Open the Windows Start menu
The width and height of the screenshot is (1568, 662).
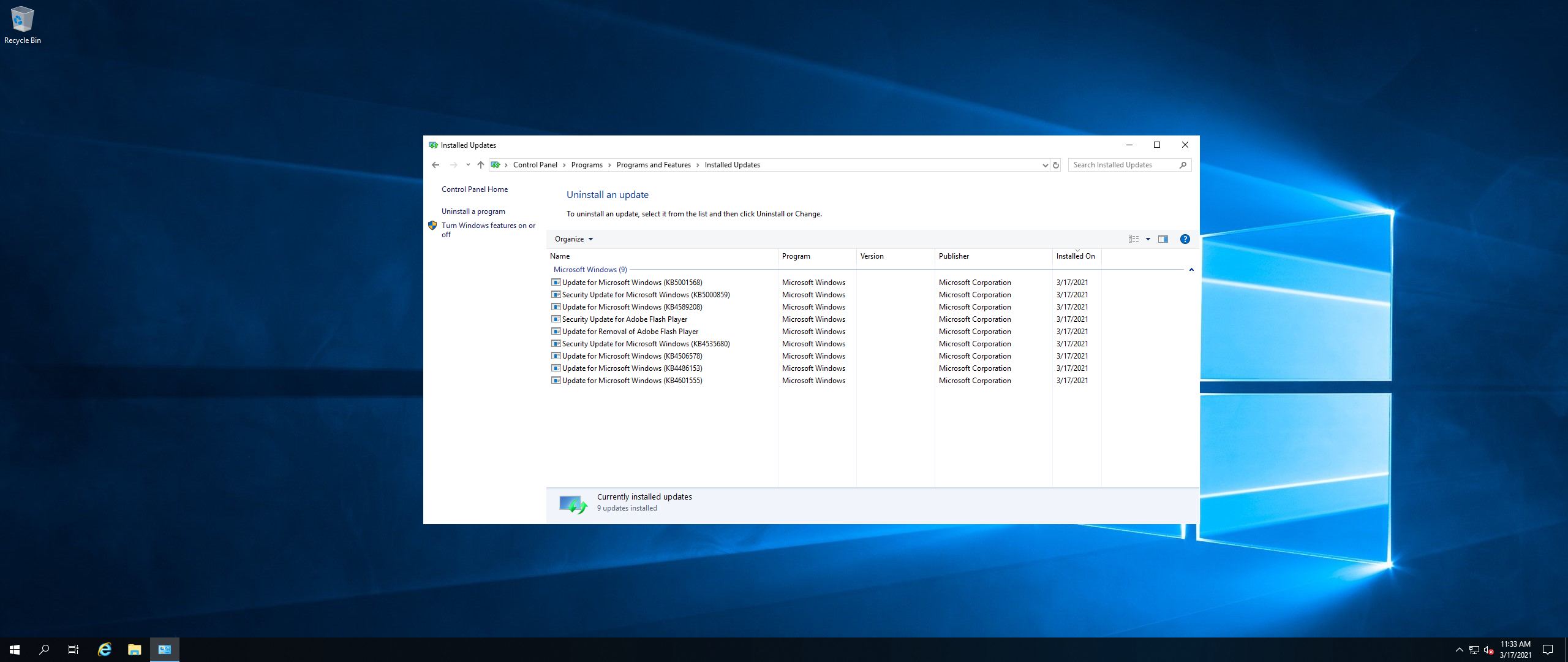(15, 650)
